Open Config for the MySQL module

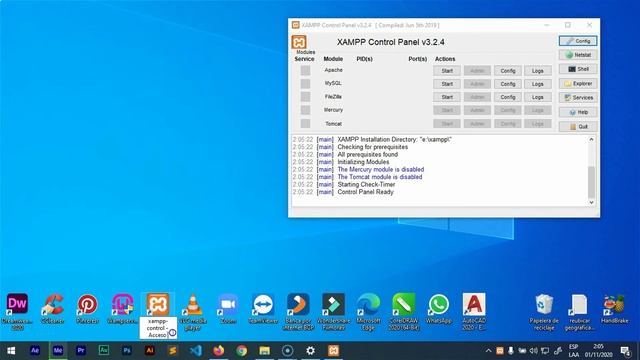508,84
